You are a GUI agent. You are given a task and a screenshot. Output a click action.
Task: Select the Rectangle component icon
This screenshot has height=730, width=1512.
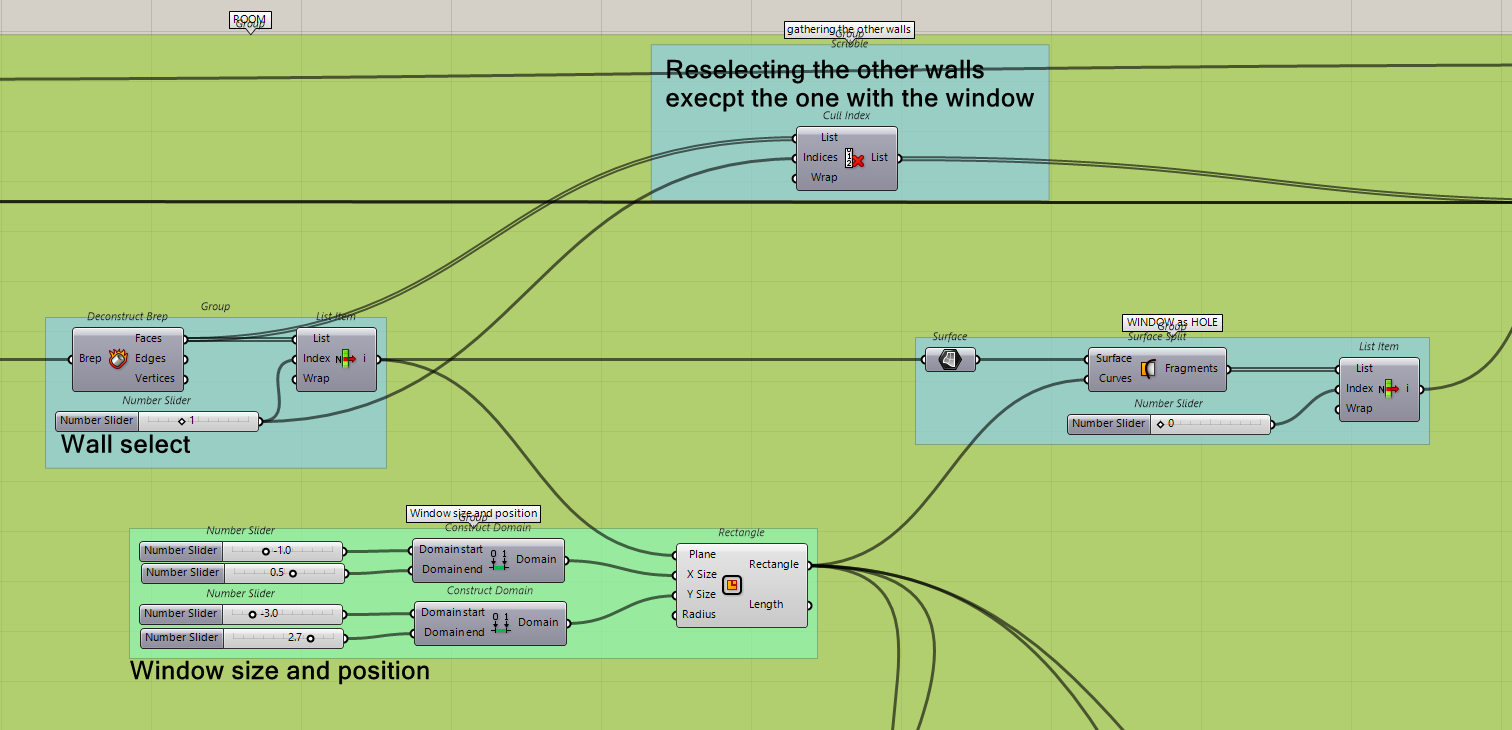pyautogui.click(x=732, y=584)
